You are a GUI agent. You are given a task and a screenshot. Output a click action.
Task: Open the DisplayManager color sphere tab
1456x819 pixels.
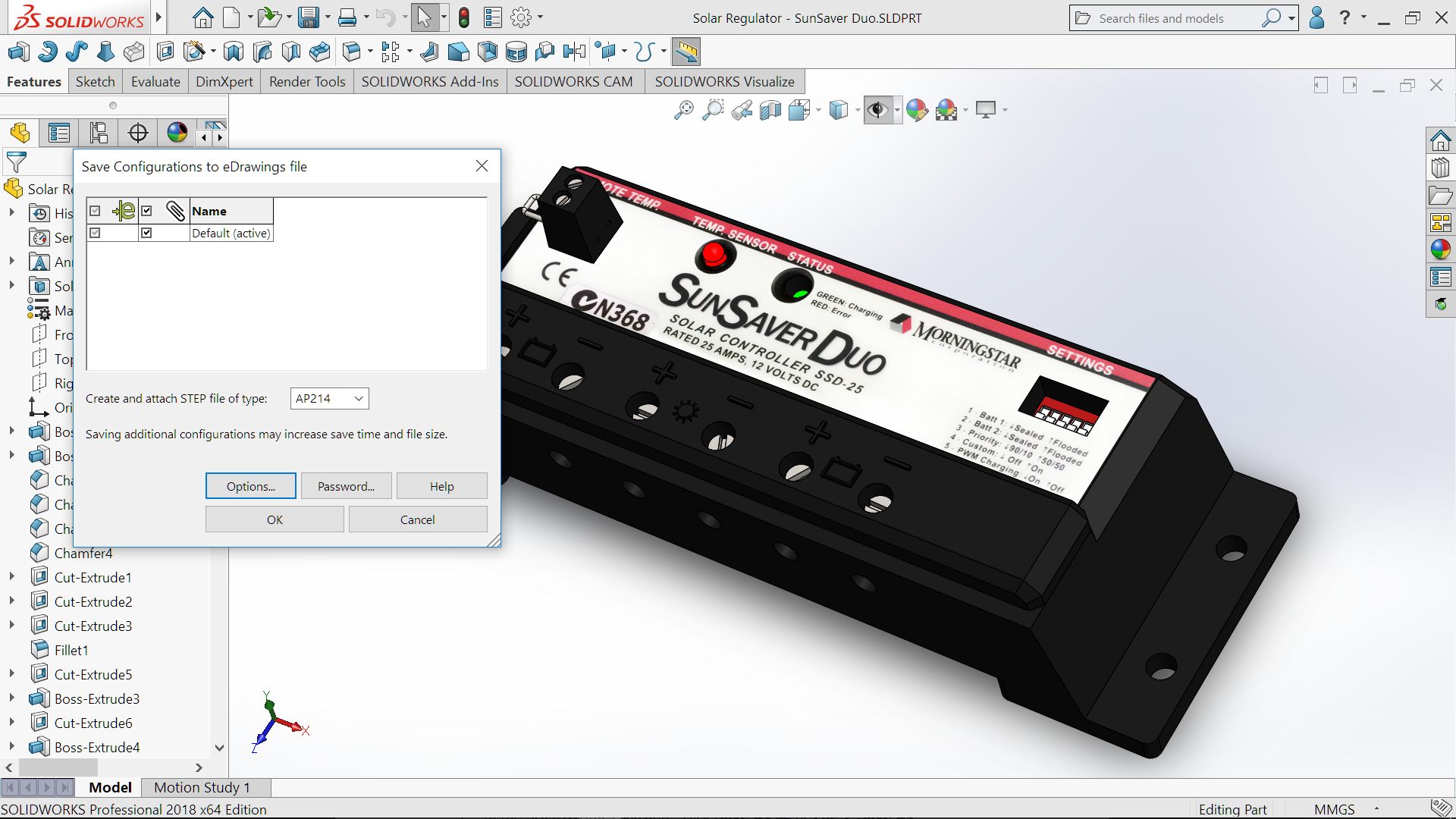pos(177,133)
